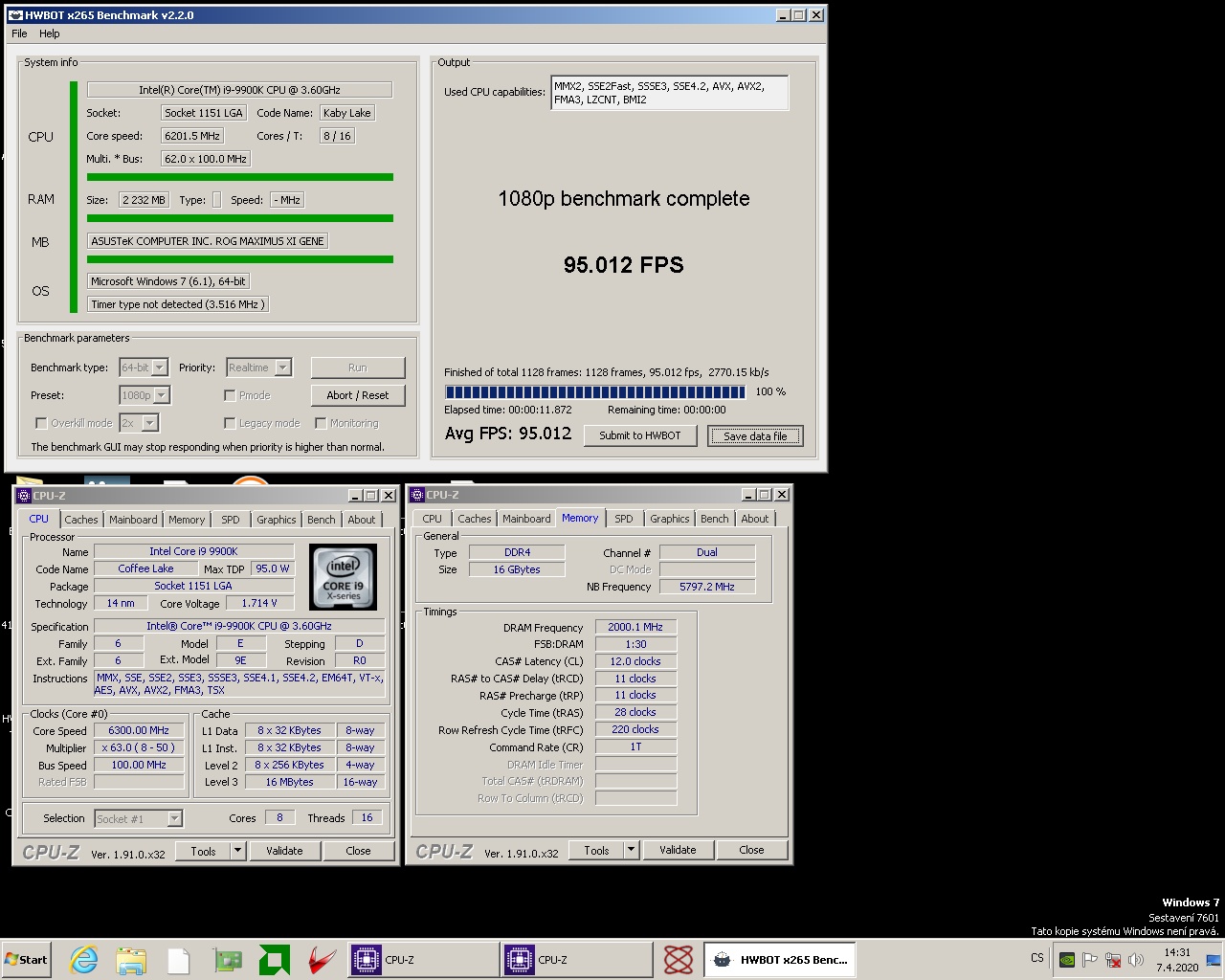This screenshot has width=1225, height=980.
Task: Open Bench tab in right CPU-Z window
Action: (x=715, y=519)
